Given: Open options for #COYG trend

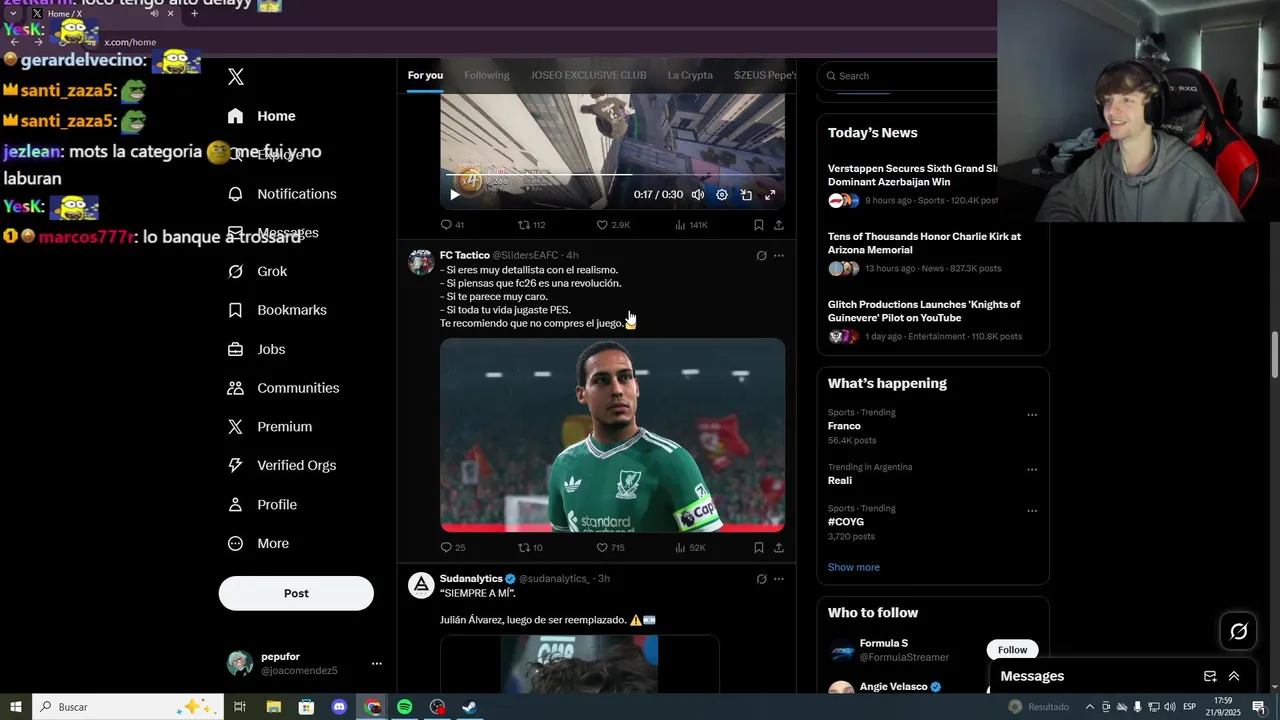Looking at the screenshot, I should coord(1032,511).
